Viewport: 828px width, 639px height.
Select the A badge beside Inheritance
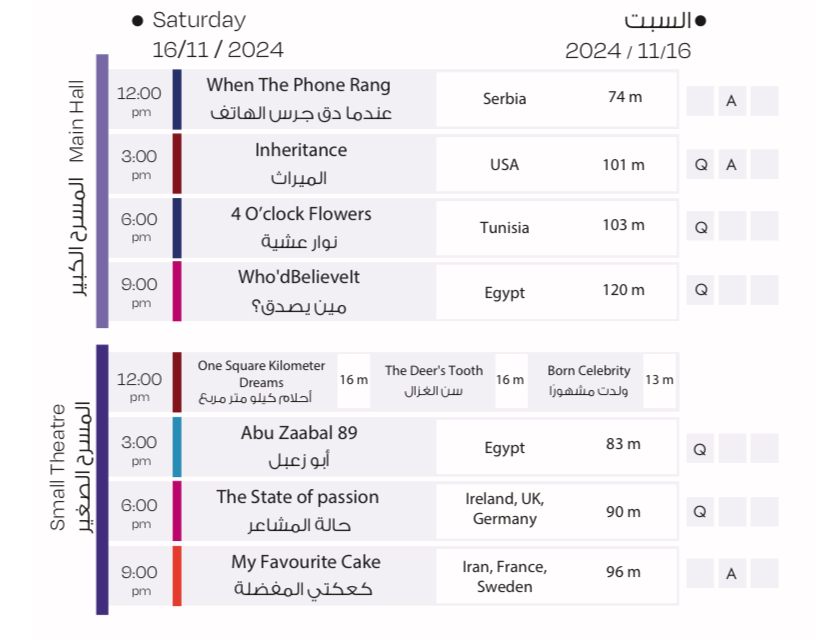(x=732, y=164)
